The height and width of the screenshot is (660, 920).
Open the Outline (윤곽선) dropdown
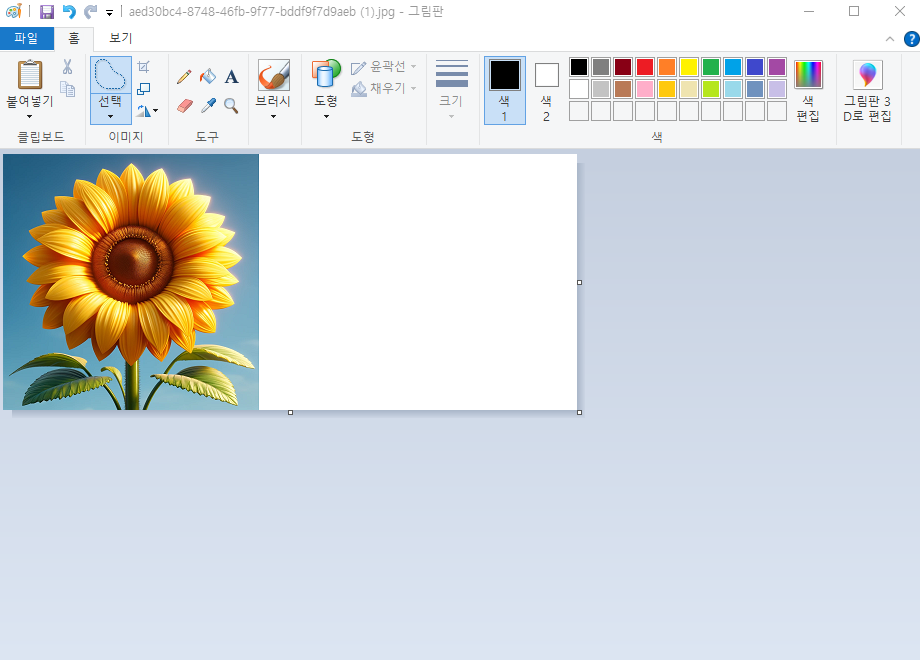[384, 67]
